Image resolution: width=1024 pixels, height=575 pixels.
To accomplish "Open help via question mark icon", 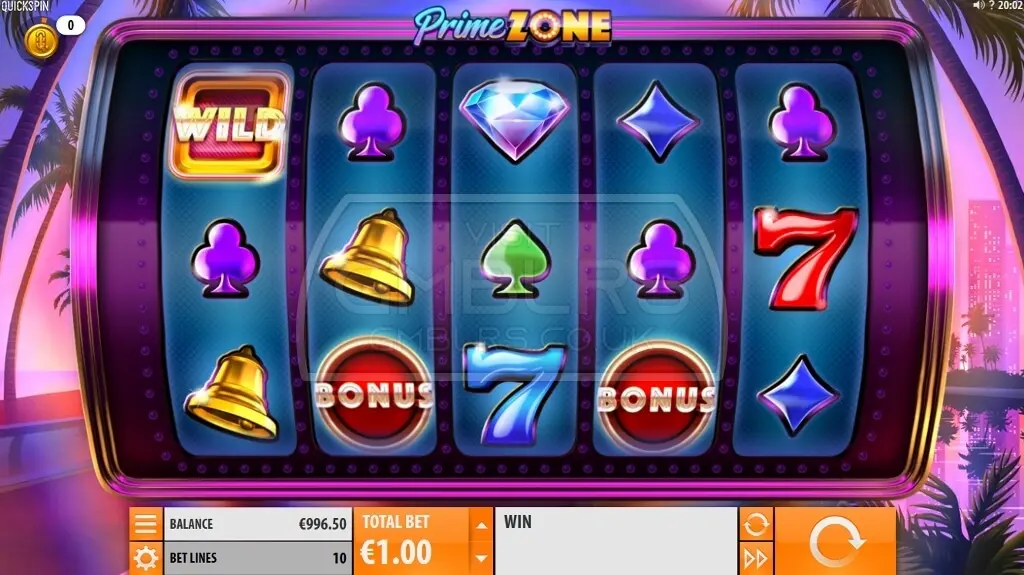I will 991,5.
